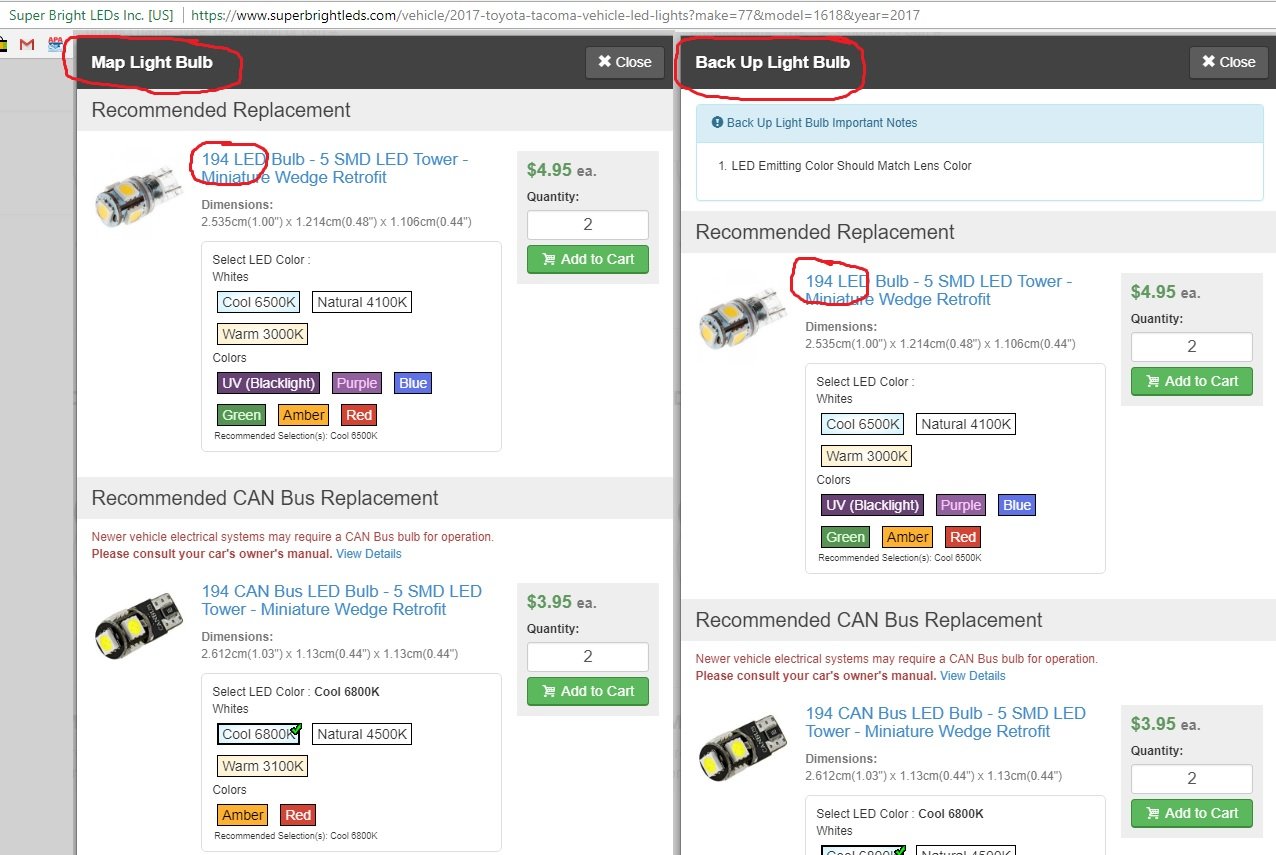Select Cool 6500K for the Map Light bulb
The image size is (1276, 855).
pyautogui.click(x=259, y=302)
